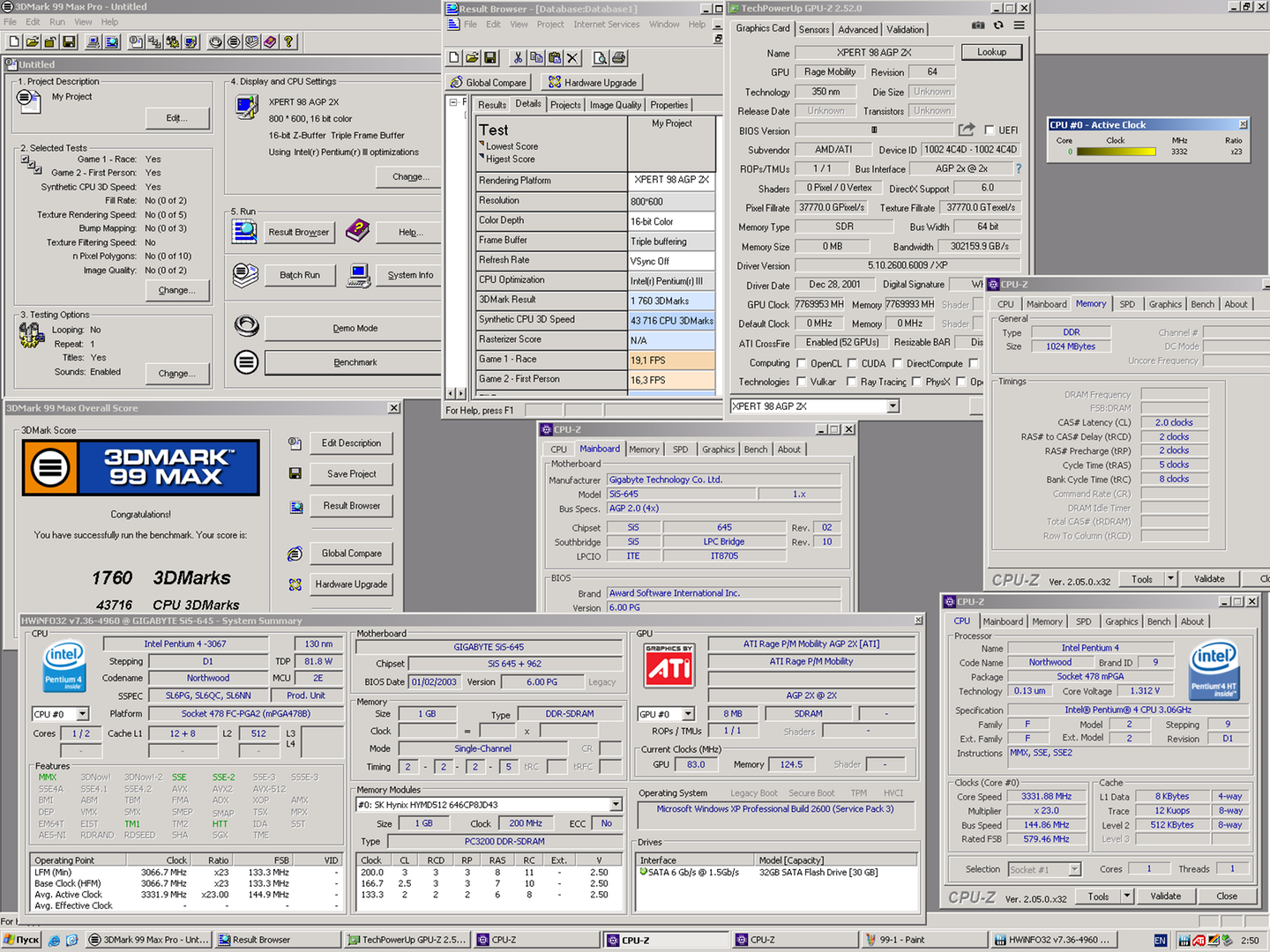
Task: Open memory module SK Hynix dropdown
Action: click(x=616, y=805)
